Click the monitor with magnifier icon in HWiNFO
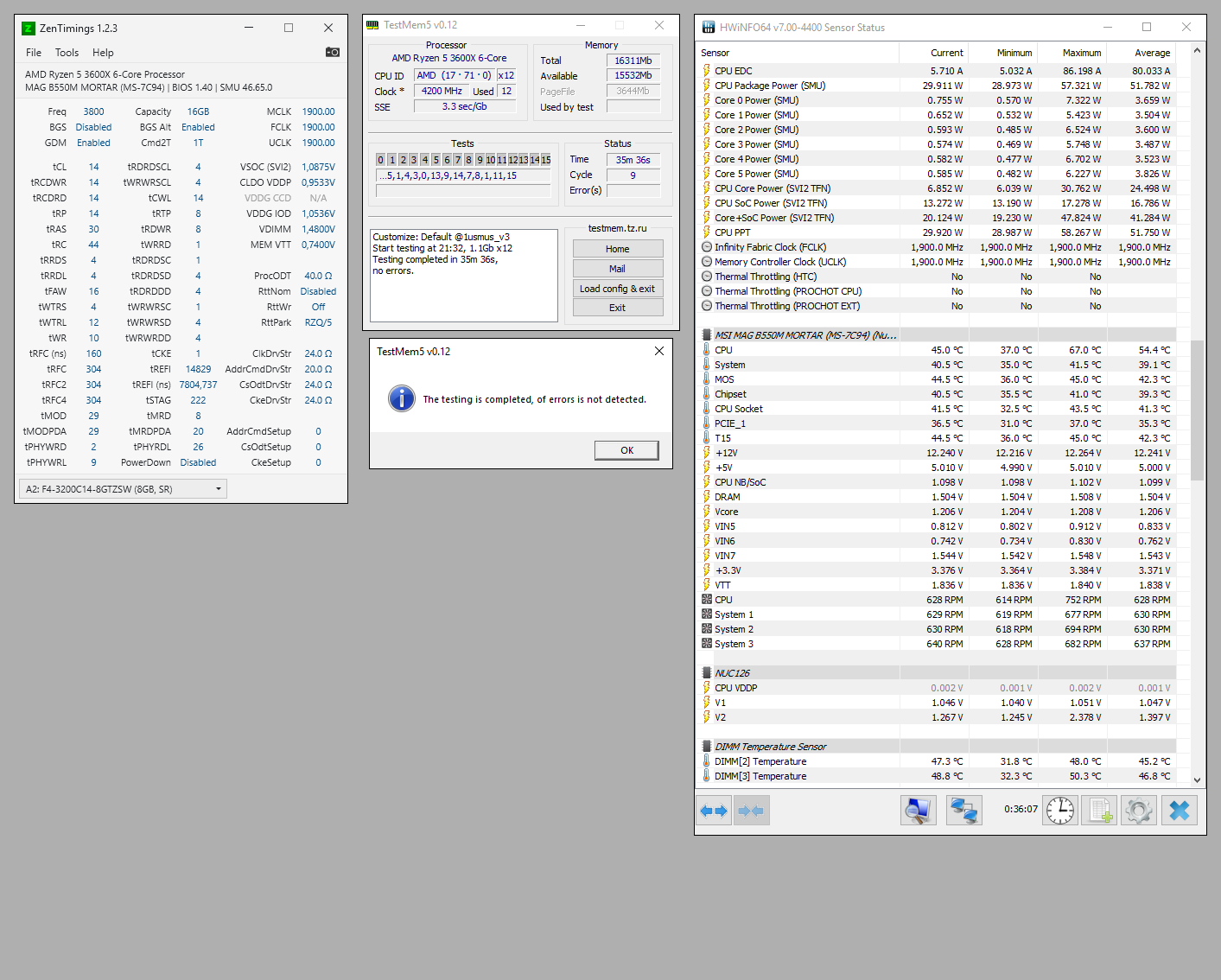Screen dimensions: 1221x980 918,811
